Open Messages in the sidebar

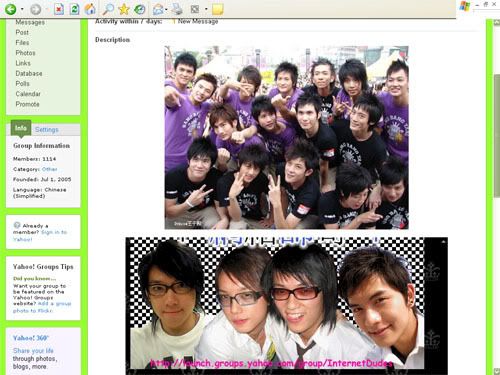coord(30,22)
